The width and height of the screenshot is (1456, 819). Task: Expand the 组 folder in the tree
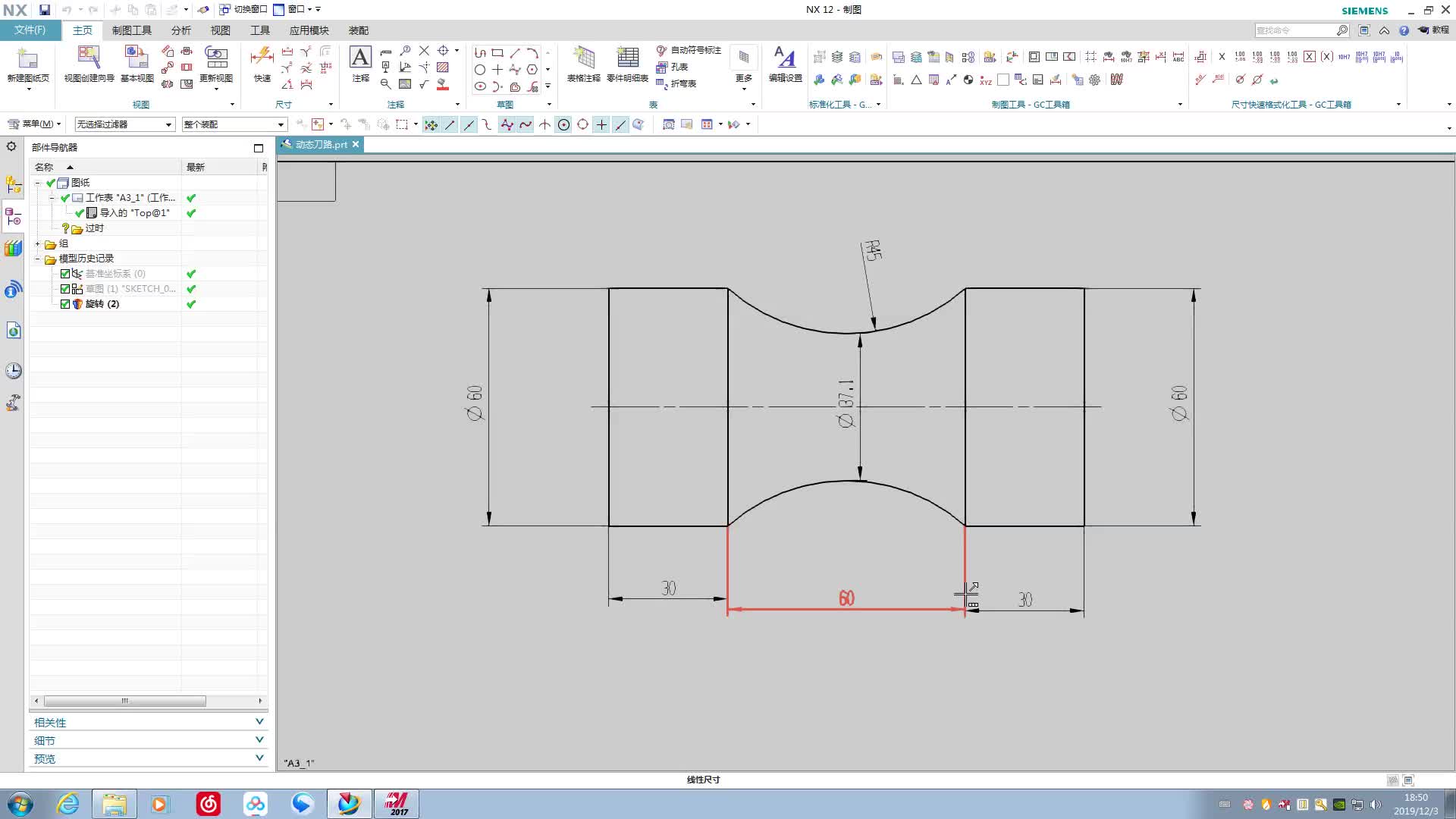[37, 243]
